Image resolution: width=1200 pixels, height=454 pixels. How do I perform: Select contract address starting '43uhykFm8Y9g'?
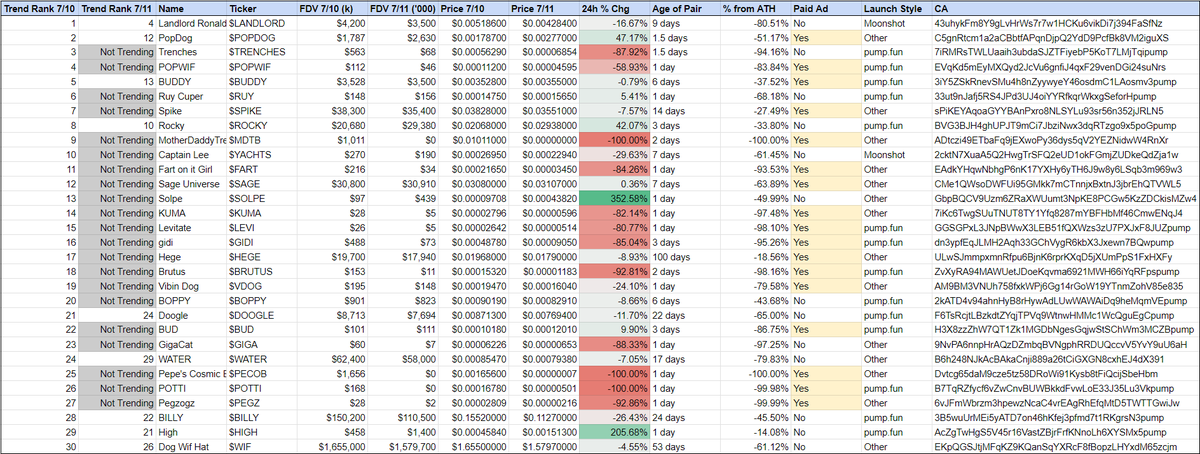tap(1064, 22)
